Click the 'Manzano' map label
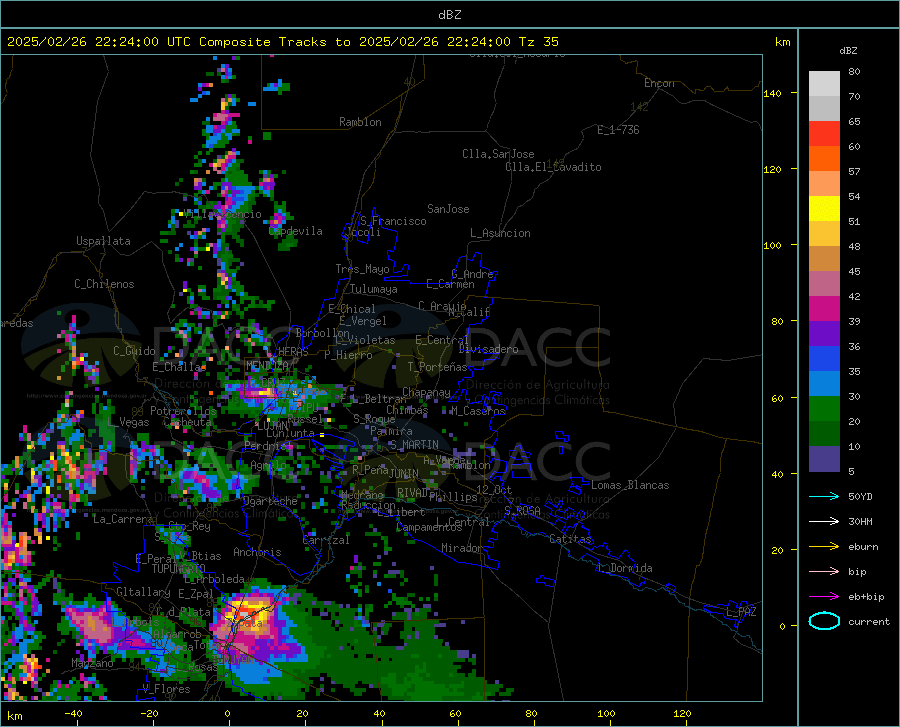 (x=92, y=663)
